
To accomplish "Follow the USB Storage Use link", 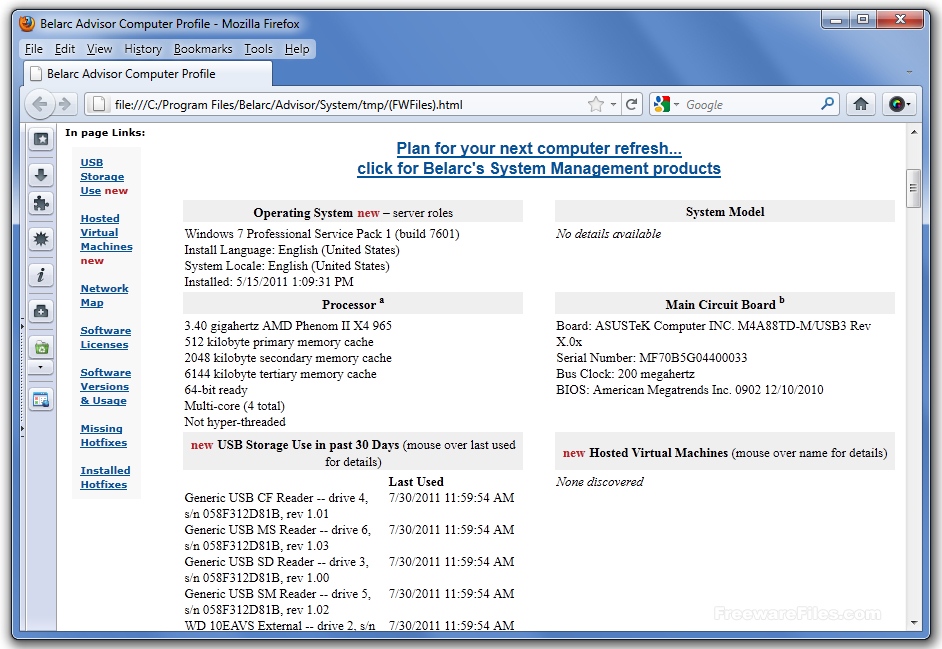I will click(x=102, y=177).
